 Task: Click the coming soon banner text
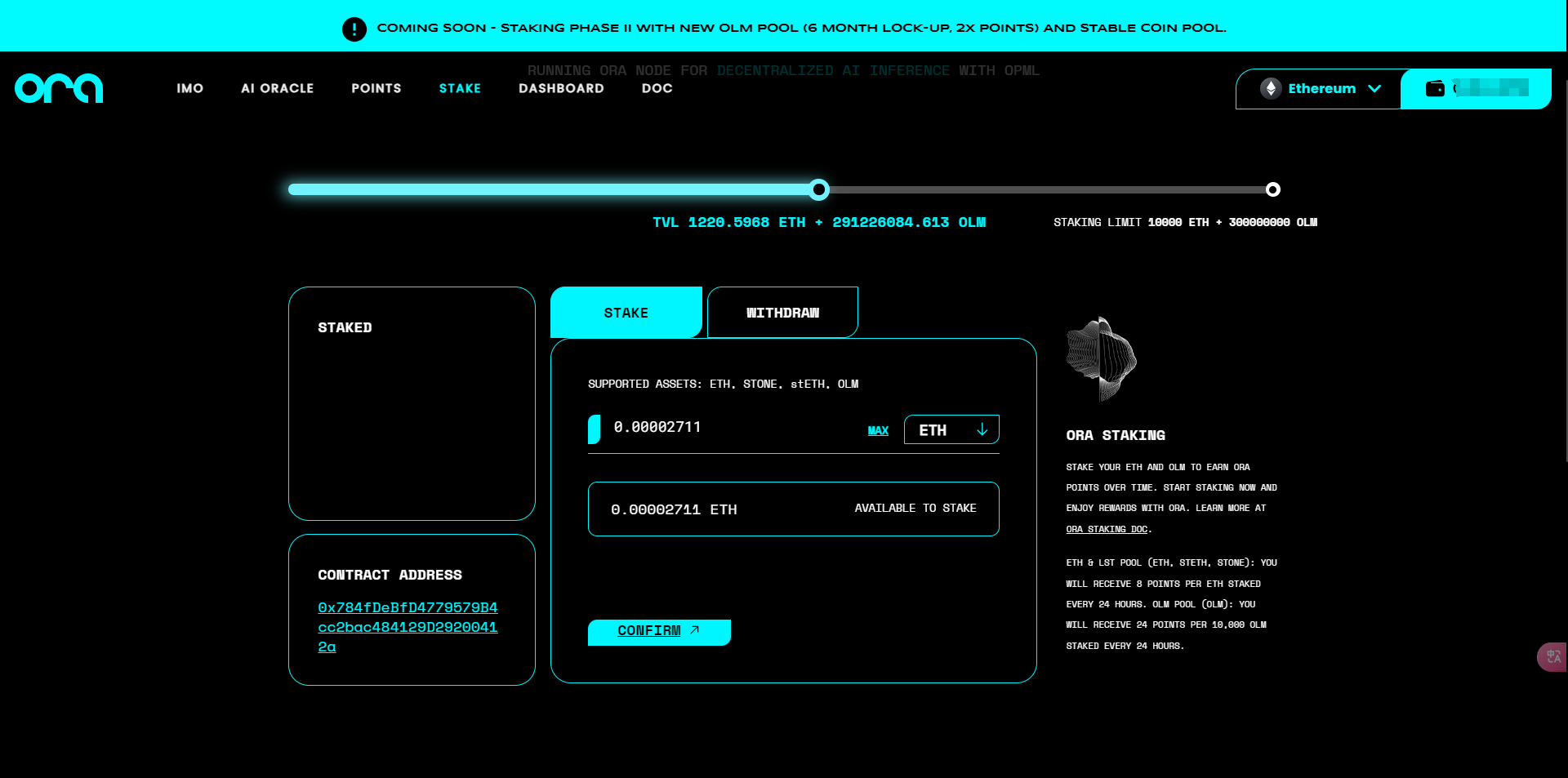coord(801,28)
